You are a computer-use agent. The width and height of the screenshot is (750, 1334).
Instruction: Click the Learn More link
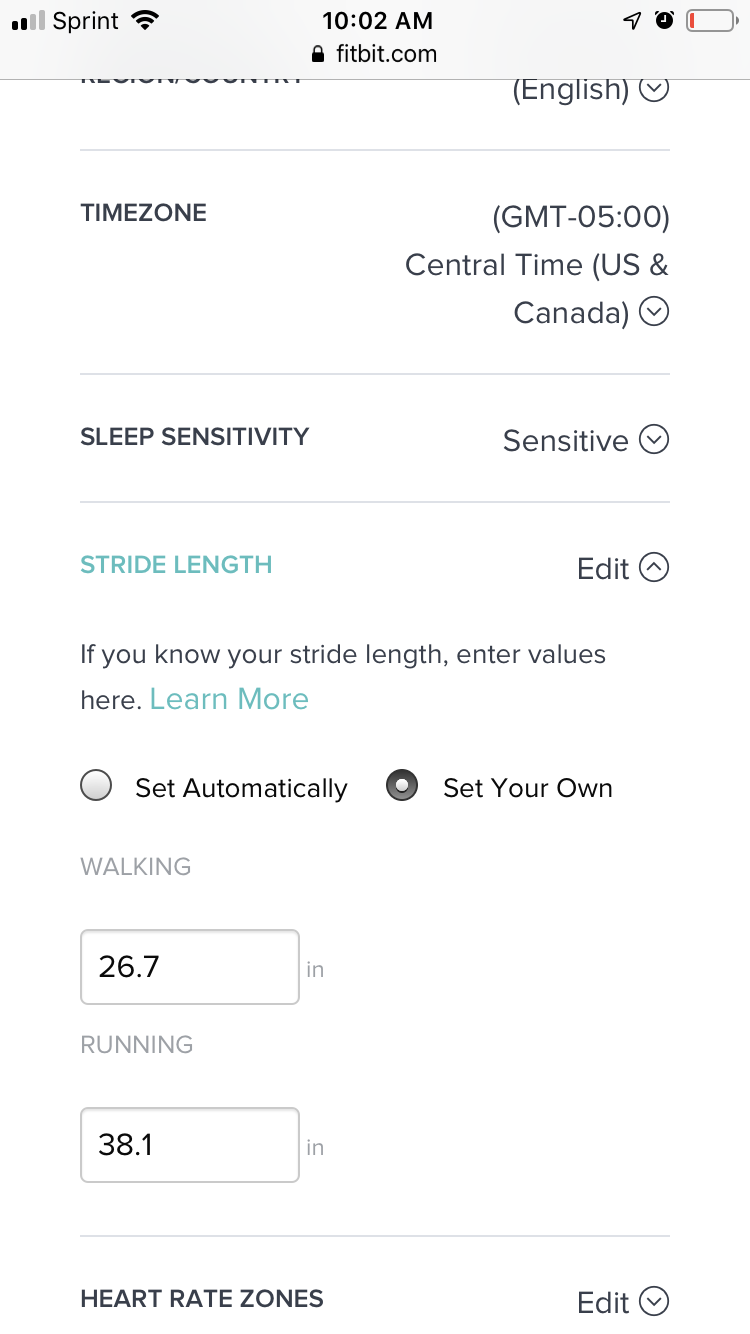tap(229, 699)
